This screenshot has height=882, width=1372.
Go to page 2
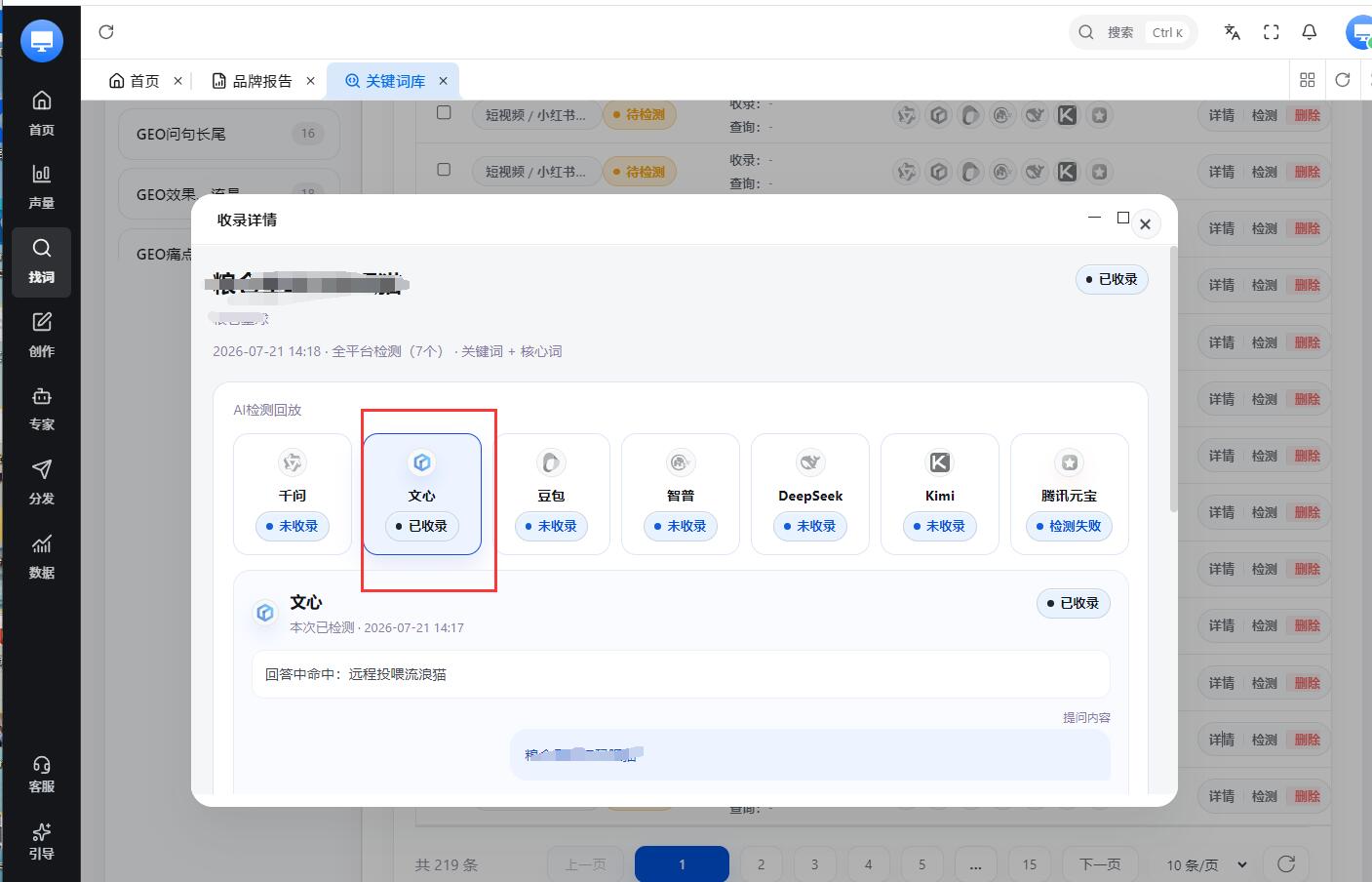tap(761, 864)
